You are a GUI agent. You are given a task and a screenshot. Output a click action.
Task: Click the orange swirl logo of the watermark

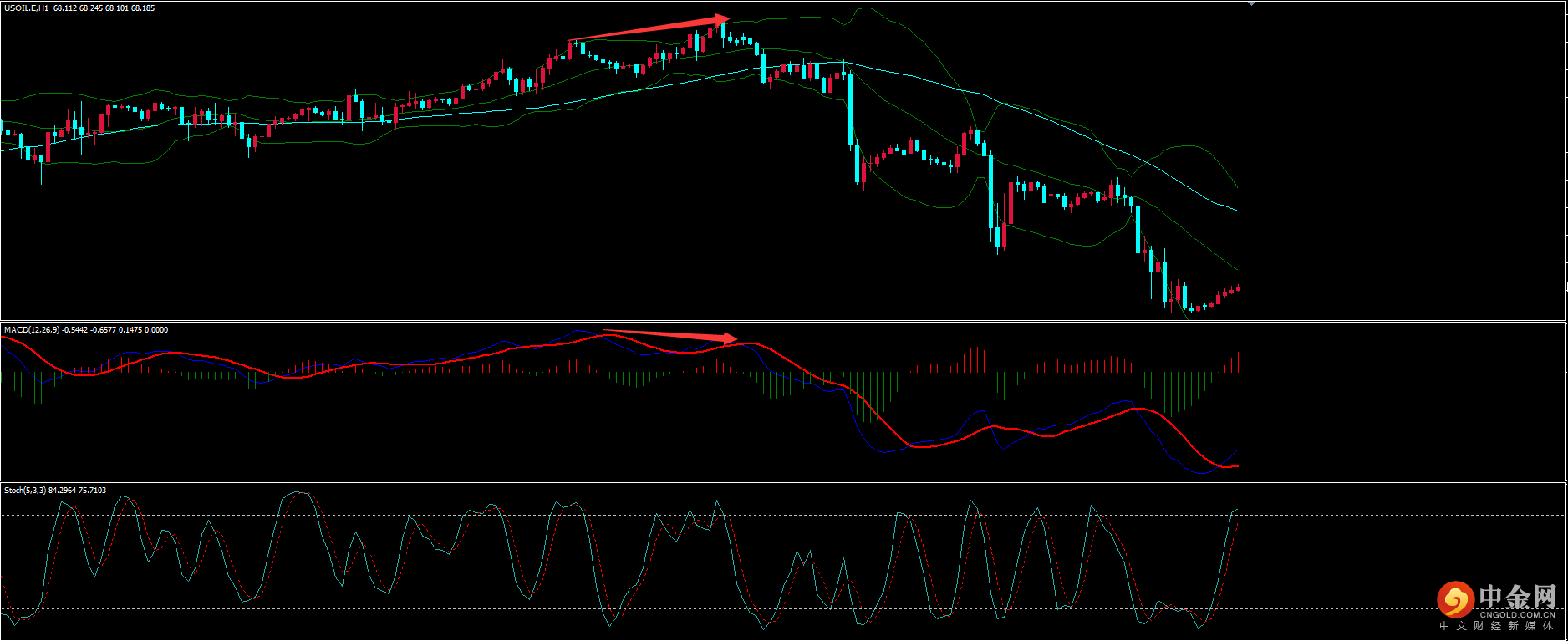(x=1455, y=599)
